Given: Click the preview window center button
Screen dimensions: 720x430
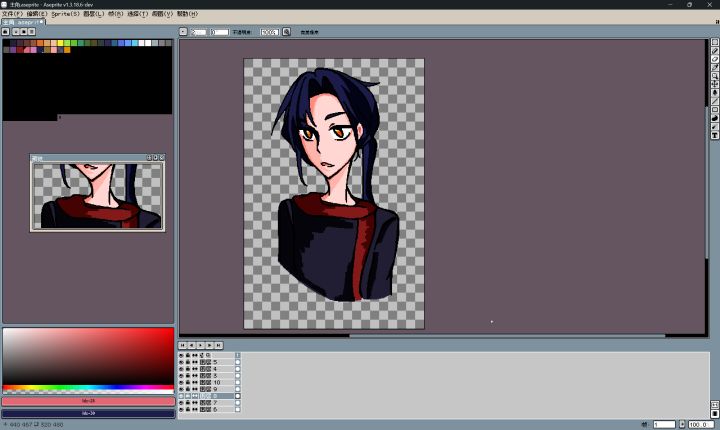Looking at the screenshot, I should click(x=149, y=158).
